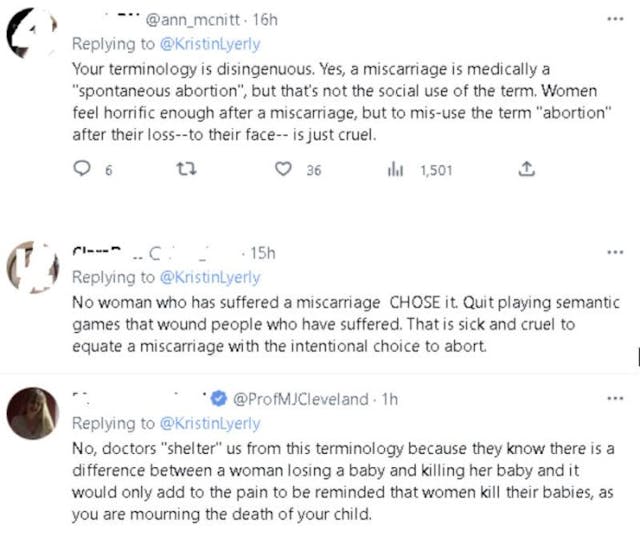This screenshot has height=550, width=640.
Task: Share ann_mcnitt's tweet via the share icon
Action: pyautogui.click(x=527, y=171)
